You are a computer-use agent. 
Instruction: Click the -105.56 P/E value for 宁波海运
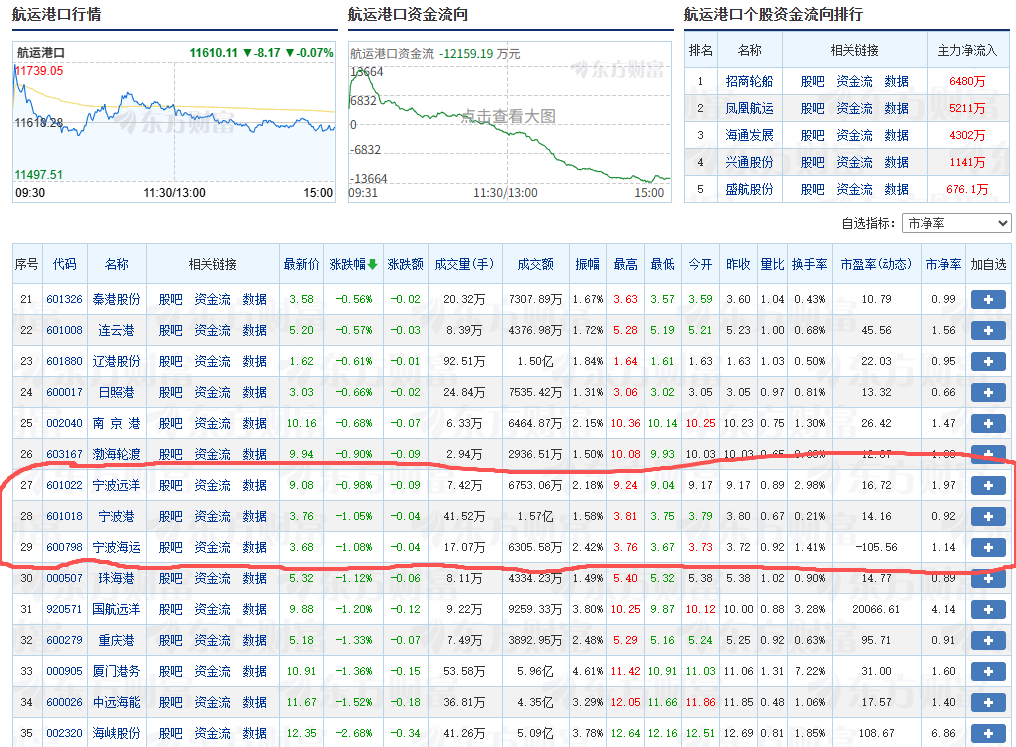click(x=876, y=547)
